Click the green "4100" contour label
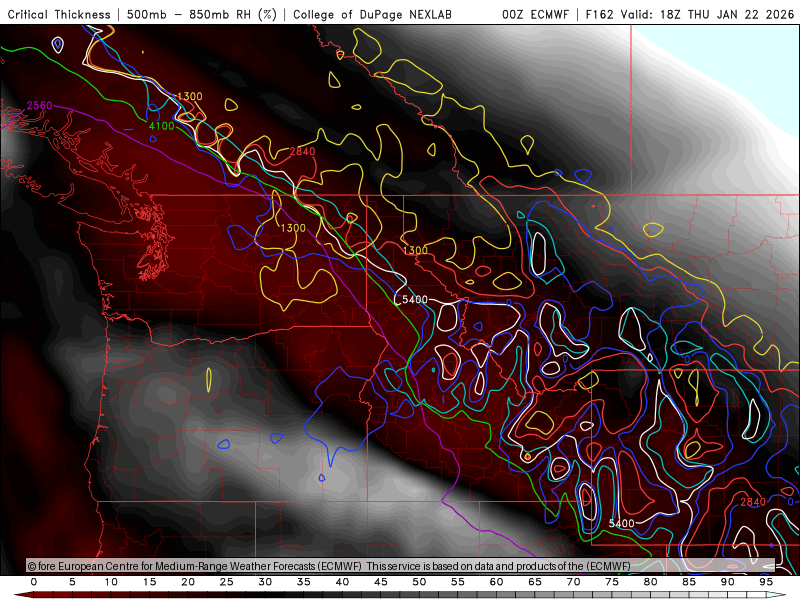The width and height of the screenshot is (800, 600). click(x=161, y=126)
